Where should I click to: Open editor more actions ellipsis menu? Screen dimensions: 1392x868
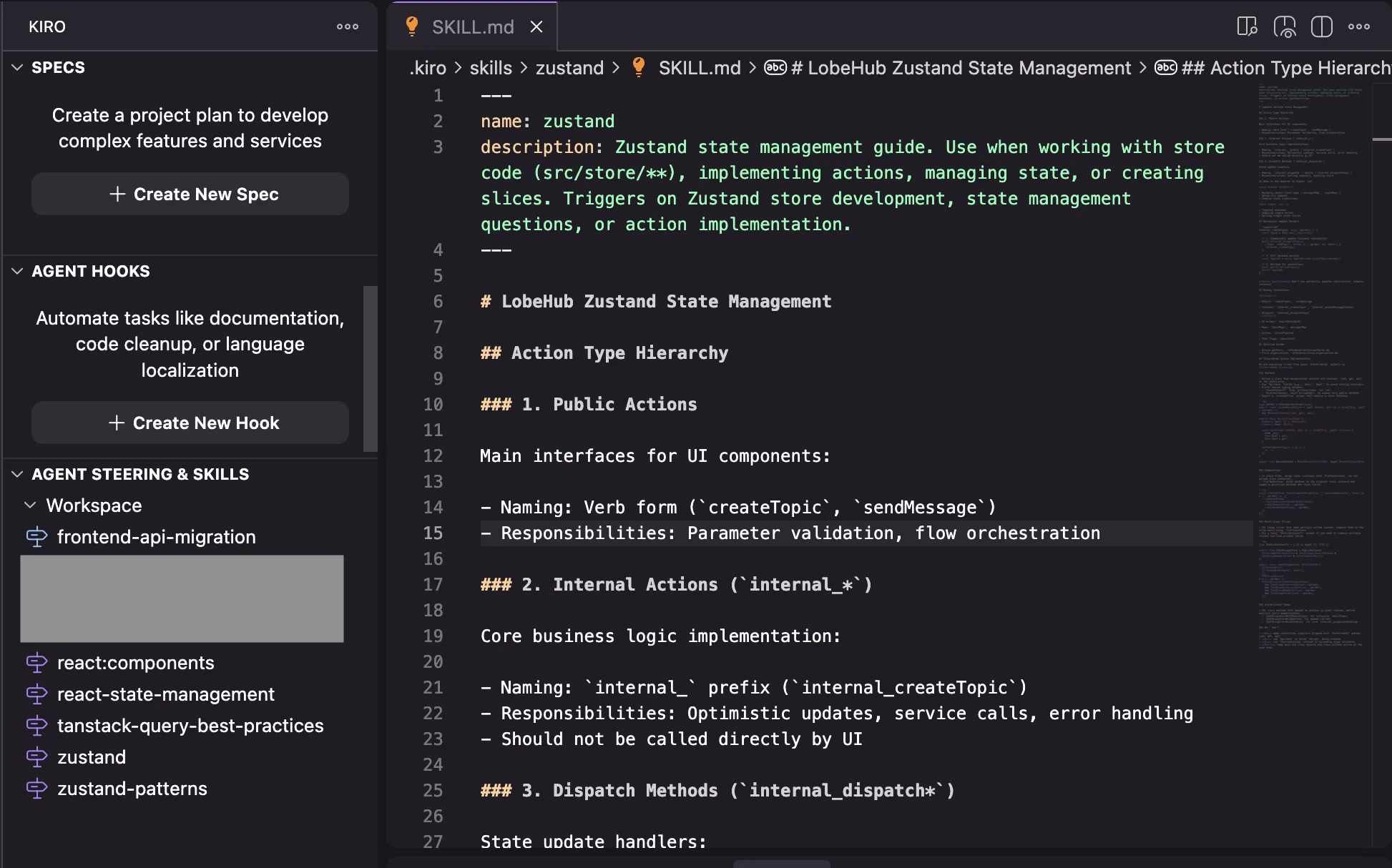click(x=1359, y=26)
